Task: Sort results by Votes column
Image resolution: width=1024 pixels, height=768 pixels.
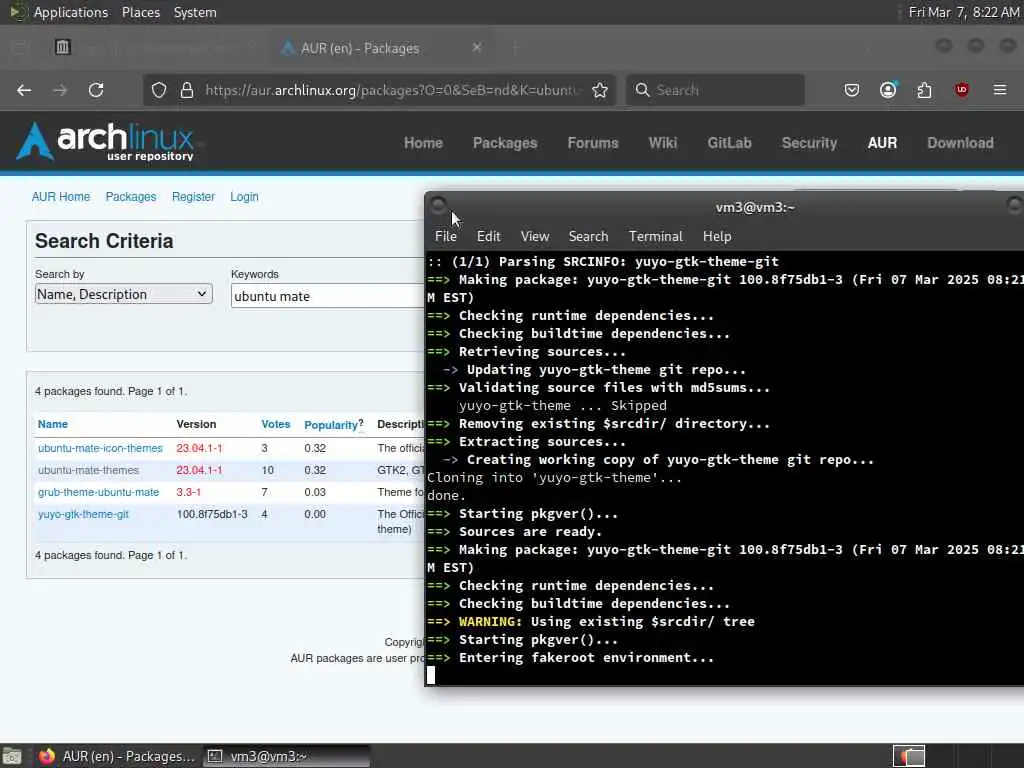Action: click(x=276, y=424)
